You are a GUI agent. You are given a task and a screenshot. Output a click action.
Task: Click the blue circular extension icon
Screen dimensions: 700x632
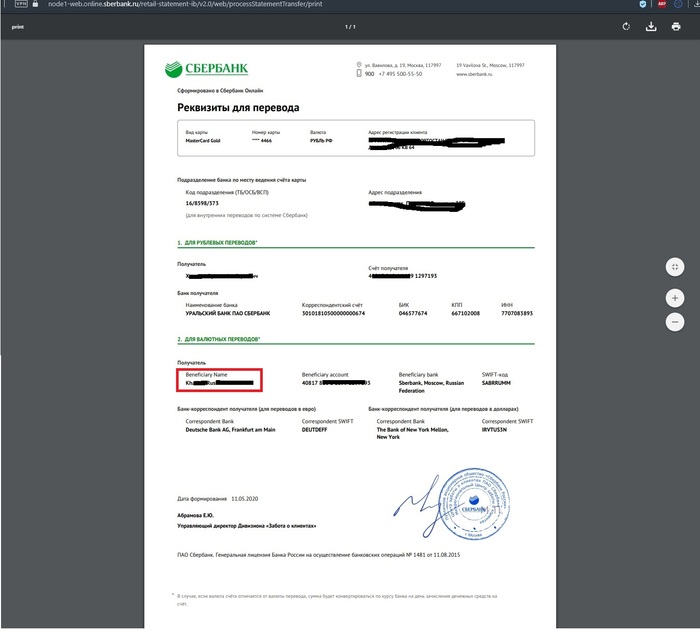tap(678, 4)
